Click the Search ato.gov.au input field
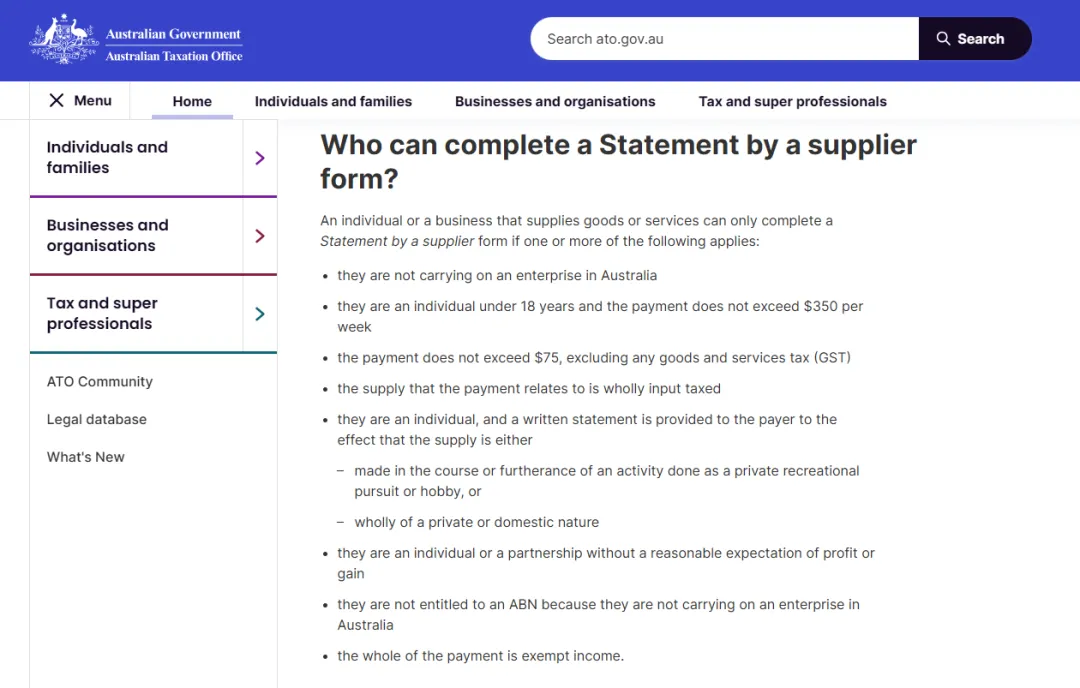1080x688 pixels. (x=725, y=39)
